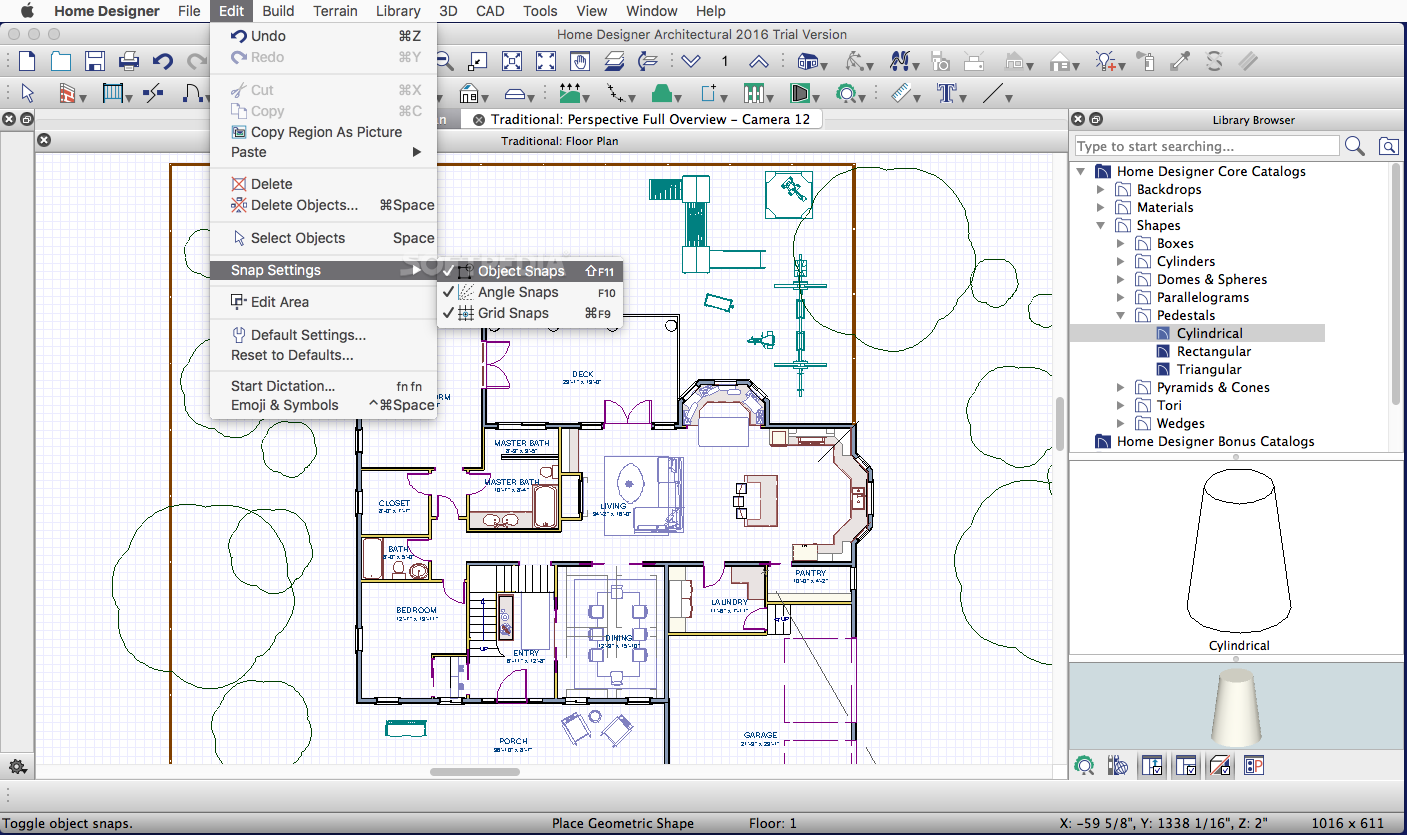1407x835 pixels.
Task: Select the Pan Window hand tool
Action: [579, 61]
